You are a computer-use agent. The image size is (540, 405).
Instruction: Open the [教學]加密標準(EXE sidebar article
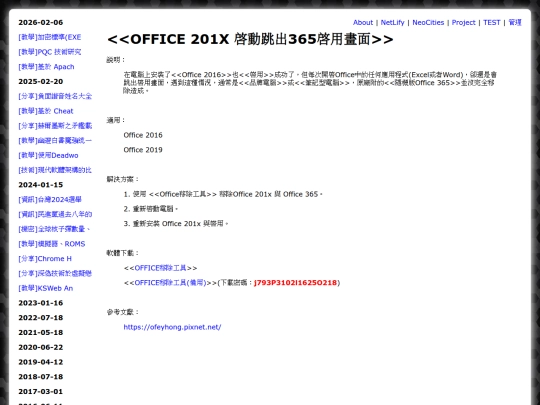[x=50, y=37]
